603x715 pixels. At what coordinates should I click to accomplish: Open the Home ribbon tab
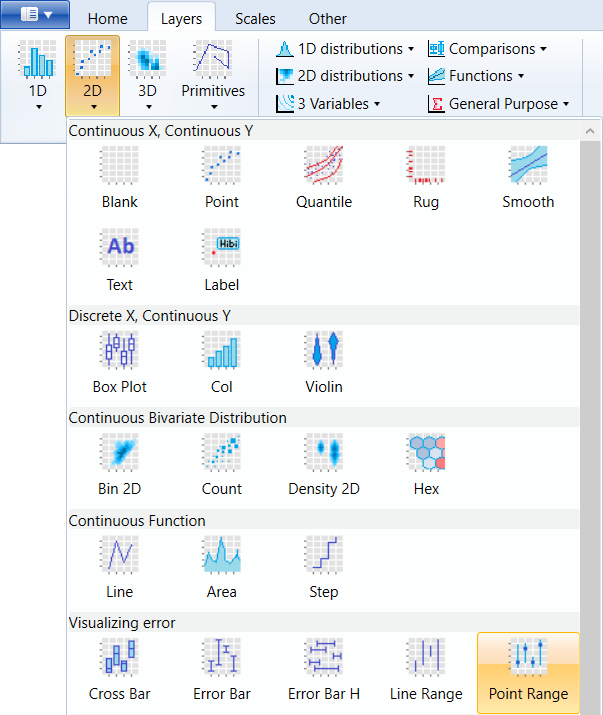point(107,18)
